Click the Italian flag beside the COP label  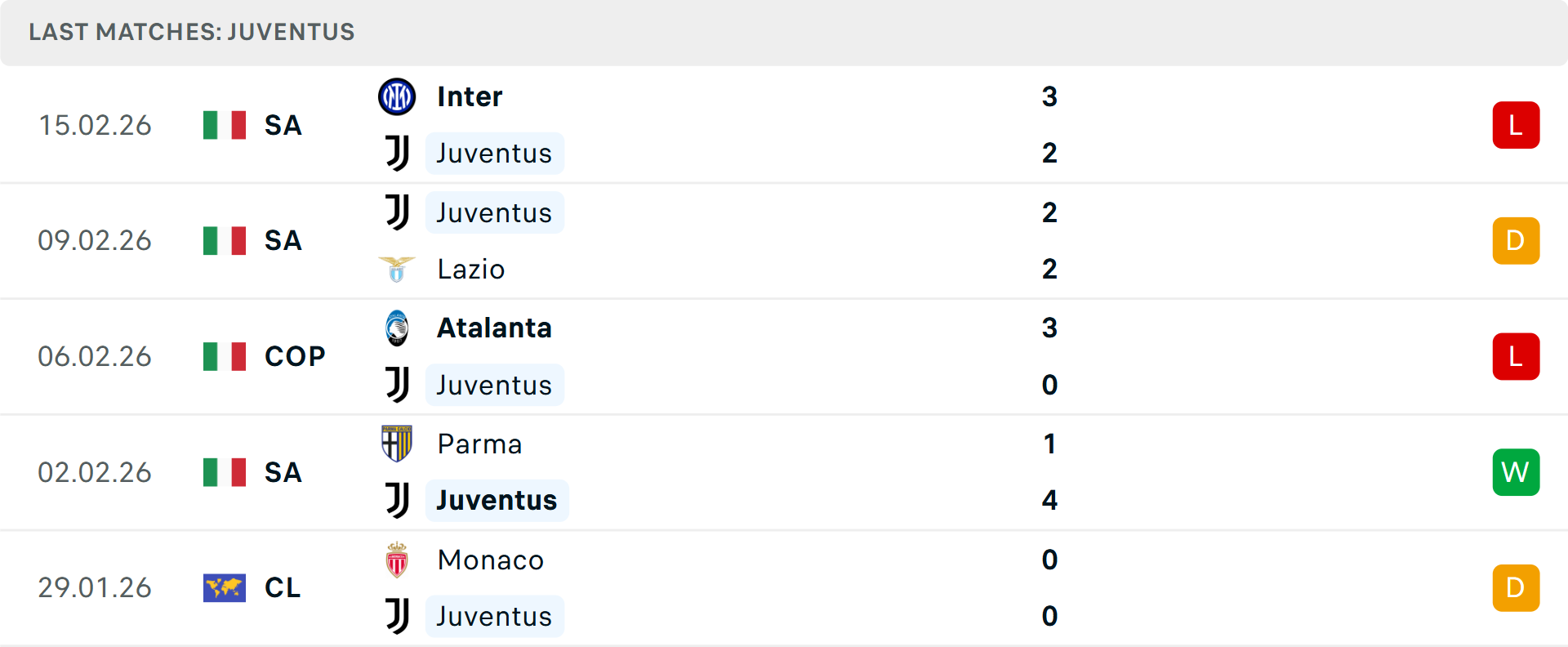pos(225,355)
